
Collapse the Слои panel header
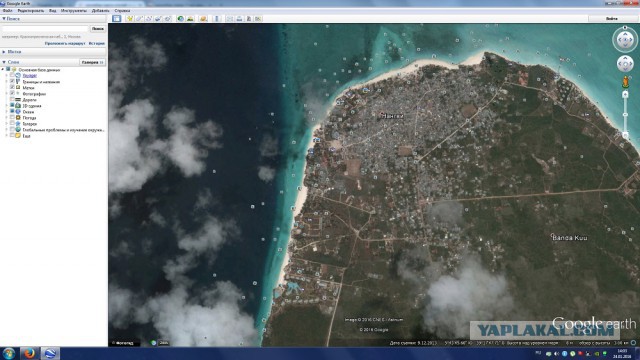39,62
